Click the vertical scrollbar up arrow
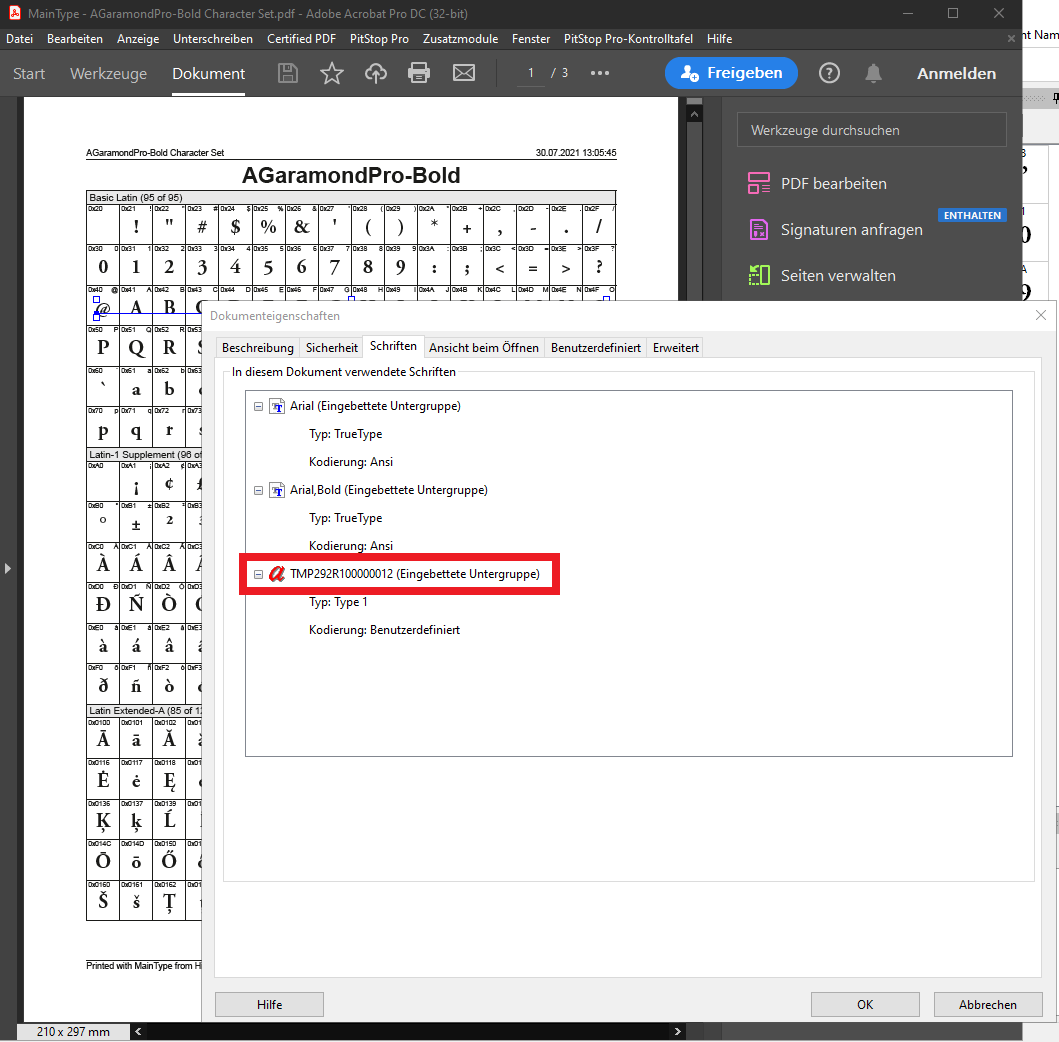1059x1042 pixels. tap(694, 114)
